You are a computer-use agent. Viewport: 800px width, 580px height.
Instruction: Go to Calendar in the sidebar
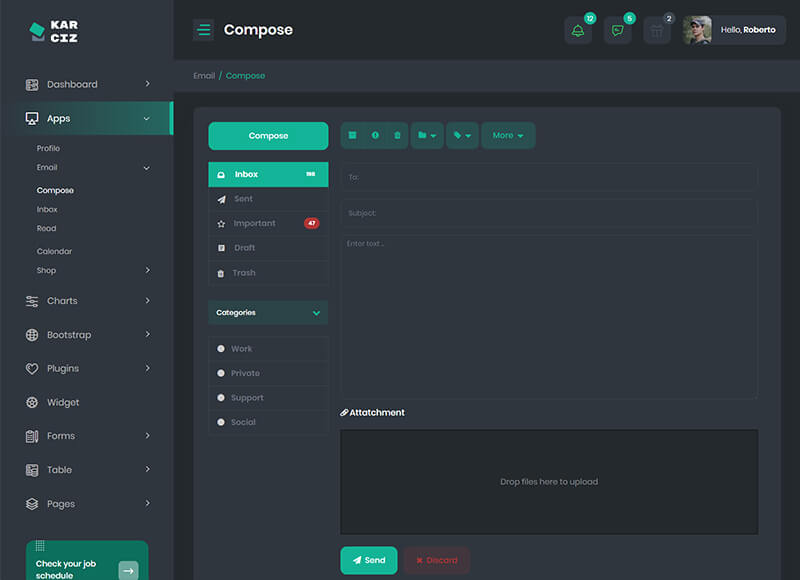pos(54,251)
